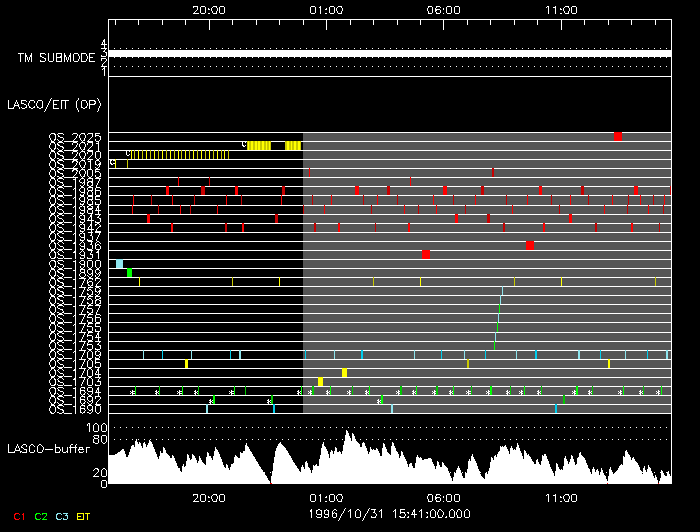Click the TM SUBMODE row label
700x532 pixels.
click(x=55, y=58)
